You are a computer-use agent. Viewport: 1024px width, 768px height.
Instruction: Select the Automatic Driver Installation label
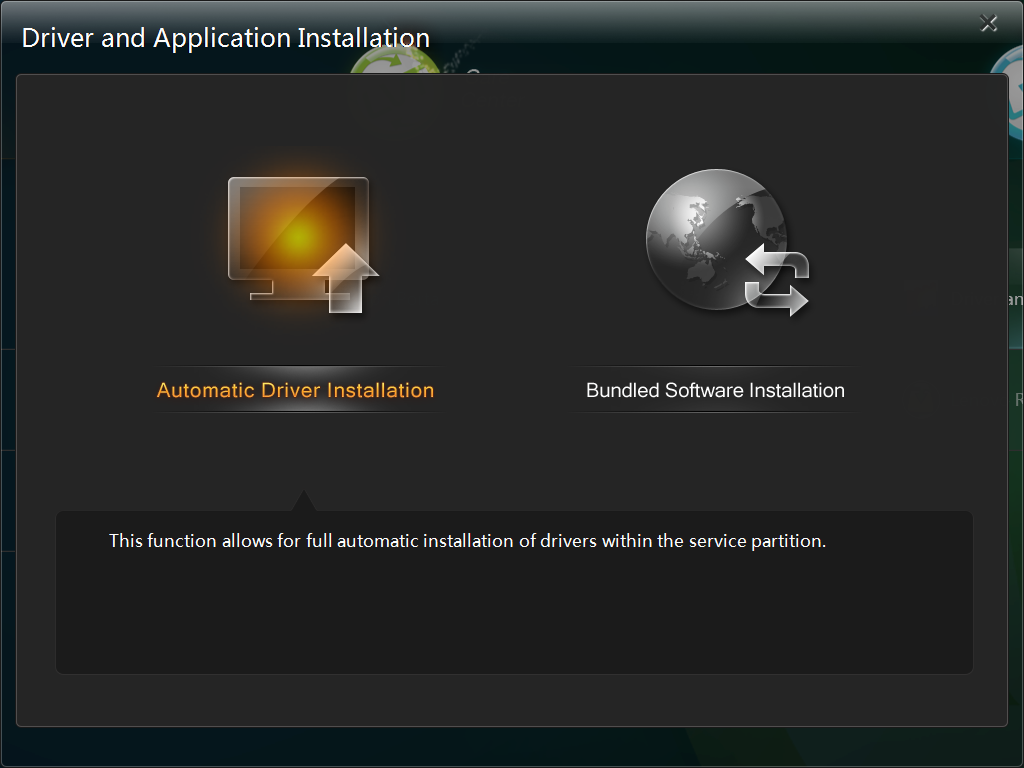click(295, 391)
